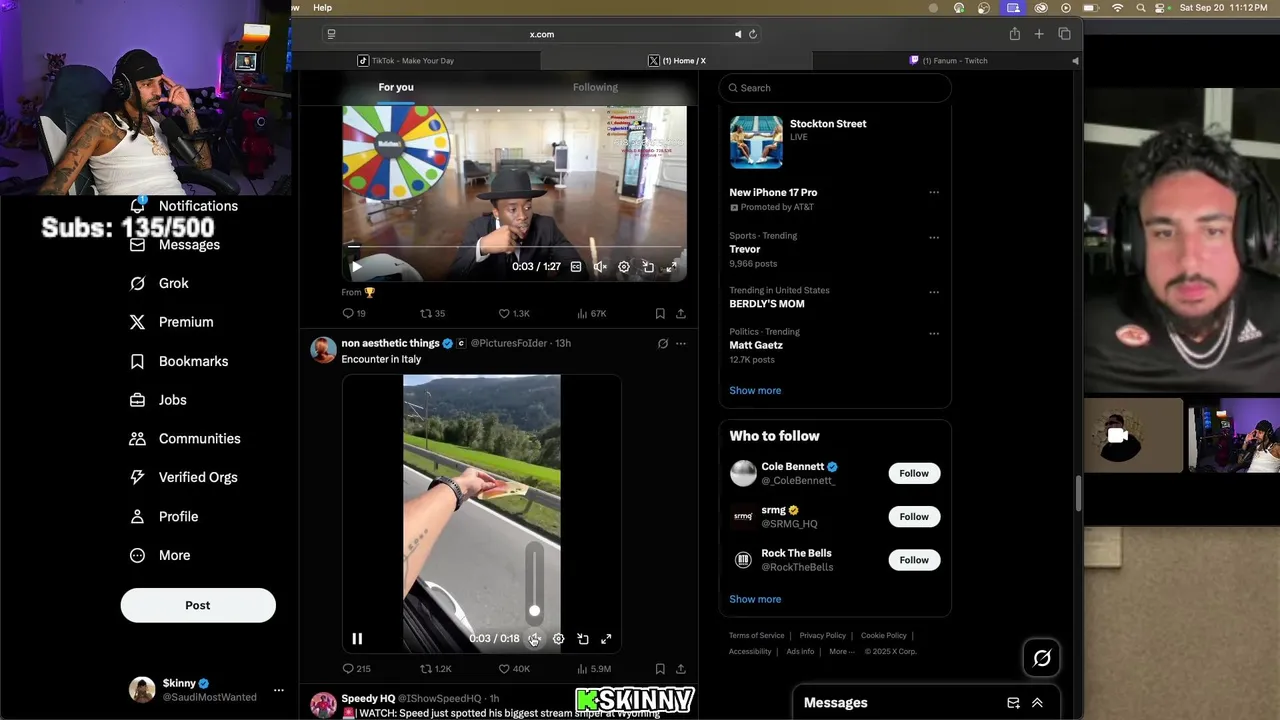
Task: Go to Profile page
Action: 166,516
